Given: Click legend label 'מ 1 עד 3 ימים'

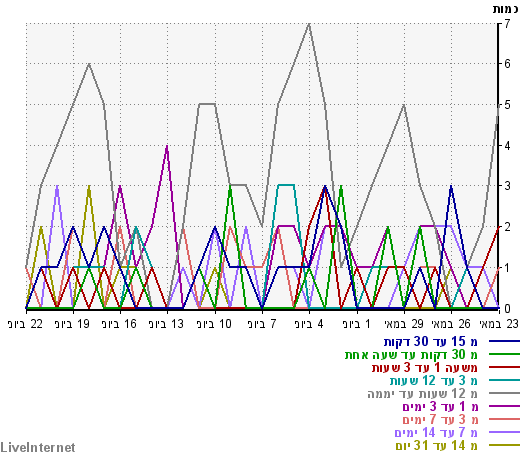Looking at the screenshot, I should (x=440, y=407).
